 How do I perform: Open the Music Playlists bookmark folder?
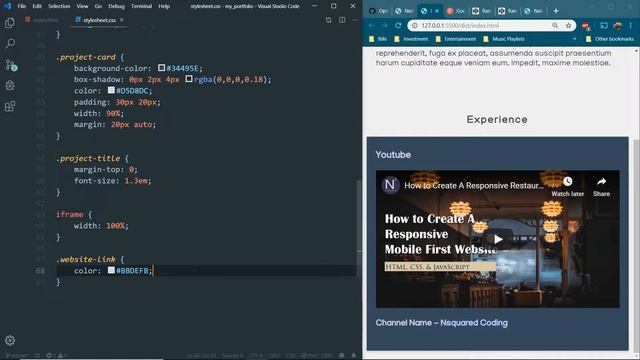(504, 39)
